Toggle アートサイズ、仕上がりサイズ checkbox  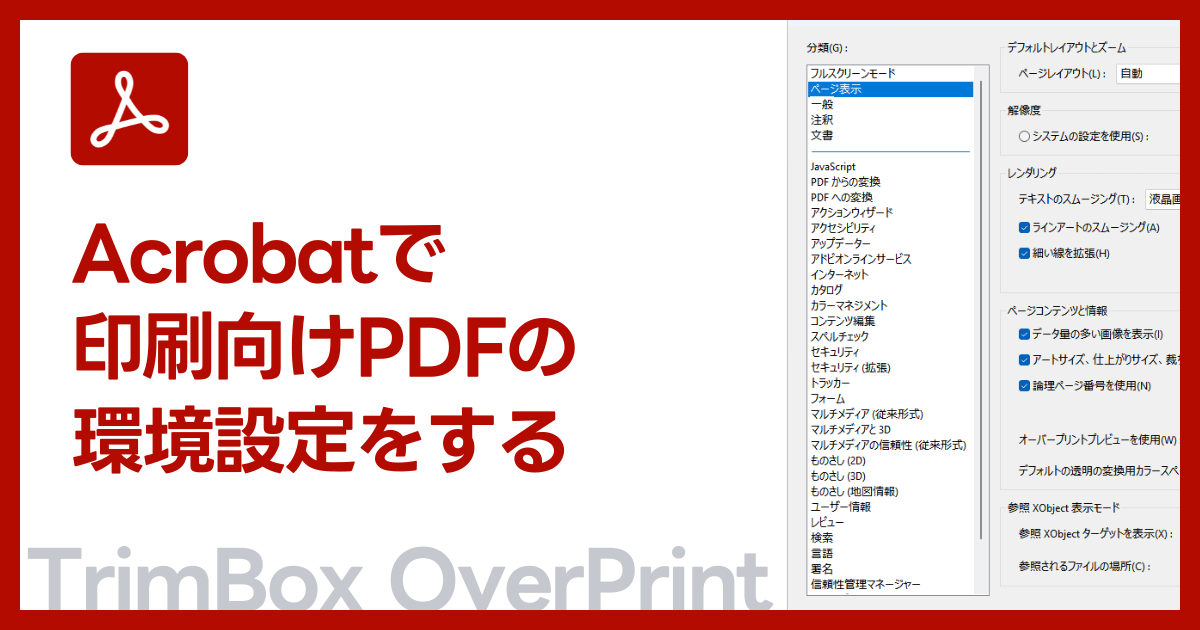pos(1024,360)
